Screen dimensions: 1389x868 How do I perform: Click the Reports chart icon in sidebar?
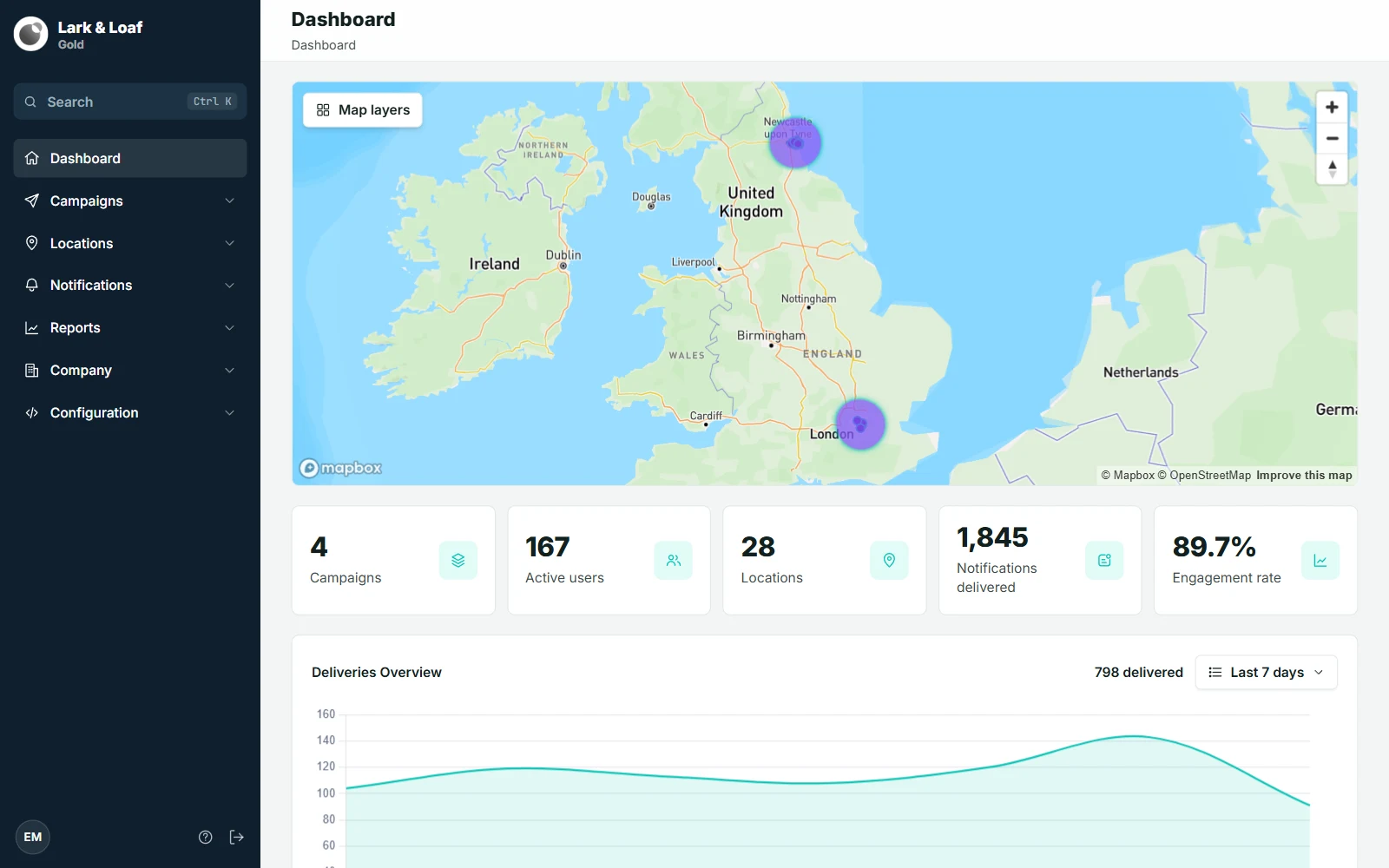tap(32, 327)
